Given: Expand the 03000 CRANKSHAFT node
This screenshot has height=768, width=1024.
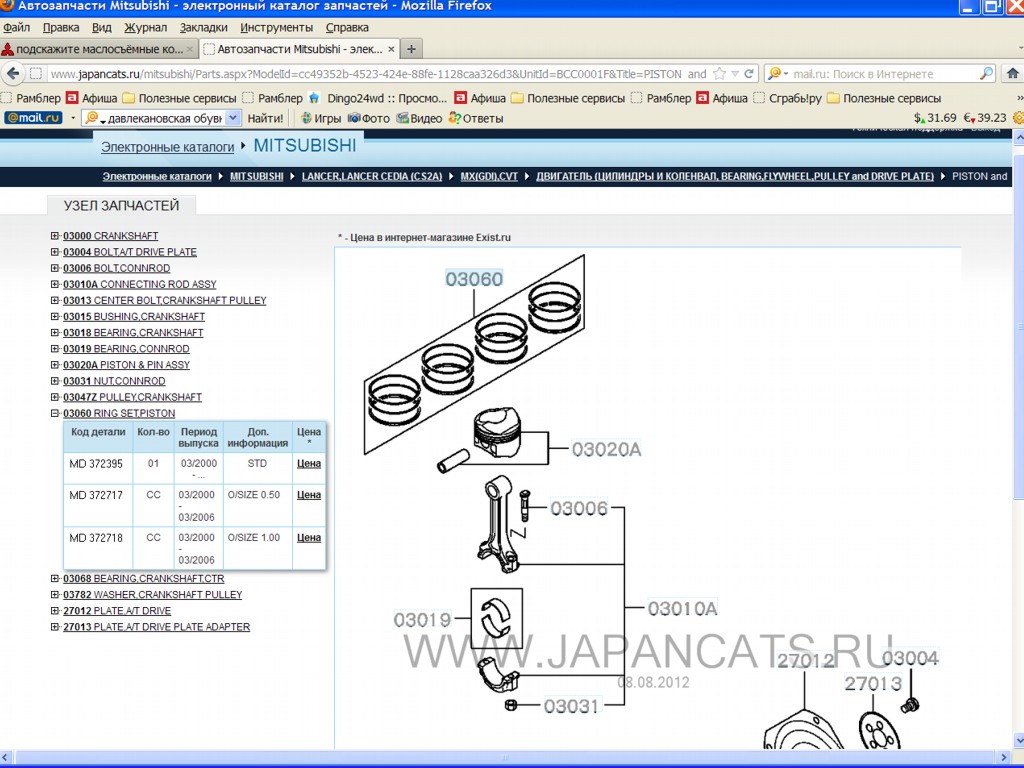Looking at the screenshot, I should (x=55, y=236).
